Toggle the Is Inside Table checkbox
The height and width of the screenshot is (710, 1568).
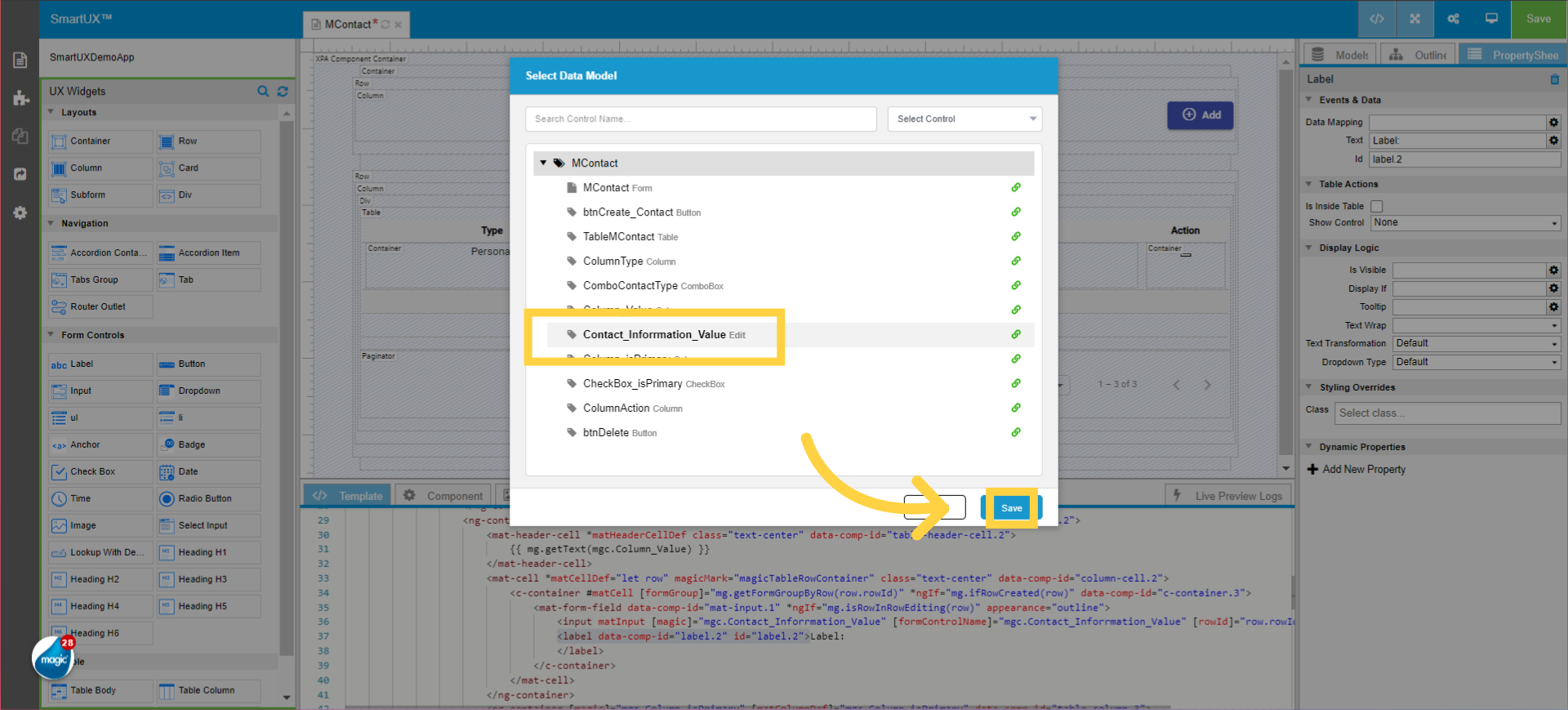tap(1377, 207)
